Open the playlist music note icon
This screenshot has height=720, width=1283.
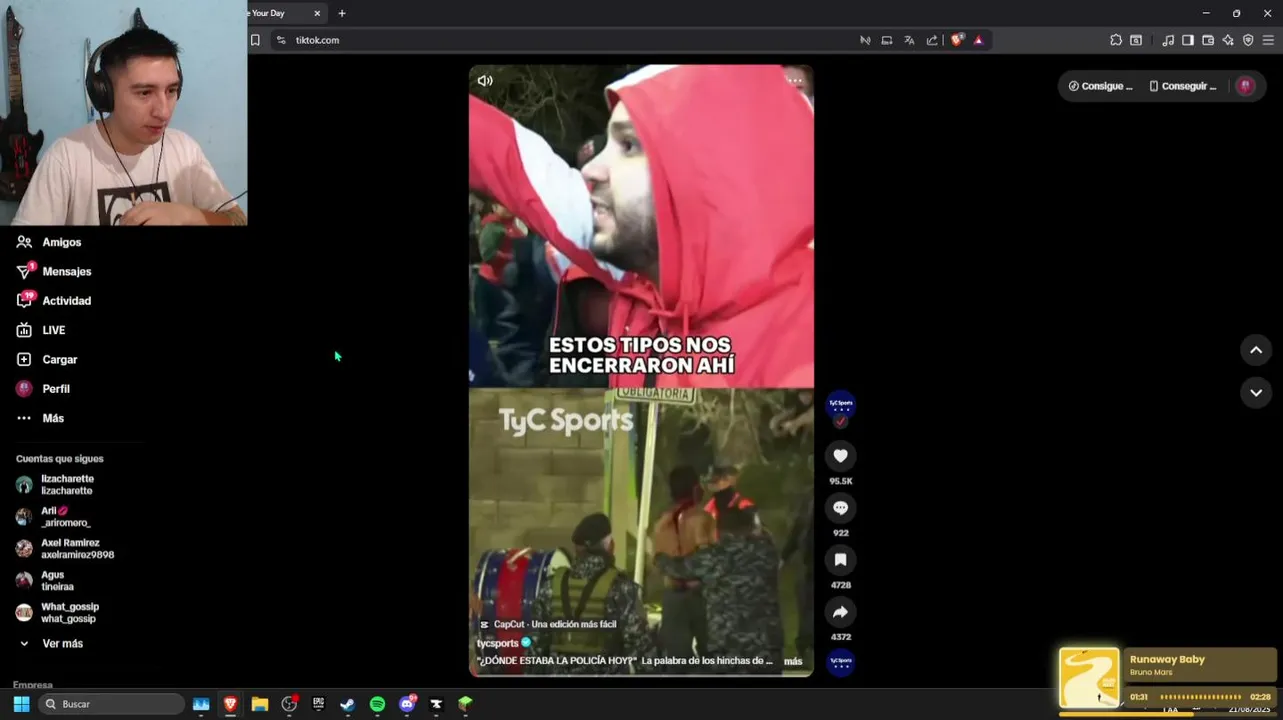click(x=1168, y=40)
